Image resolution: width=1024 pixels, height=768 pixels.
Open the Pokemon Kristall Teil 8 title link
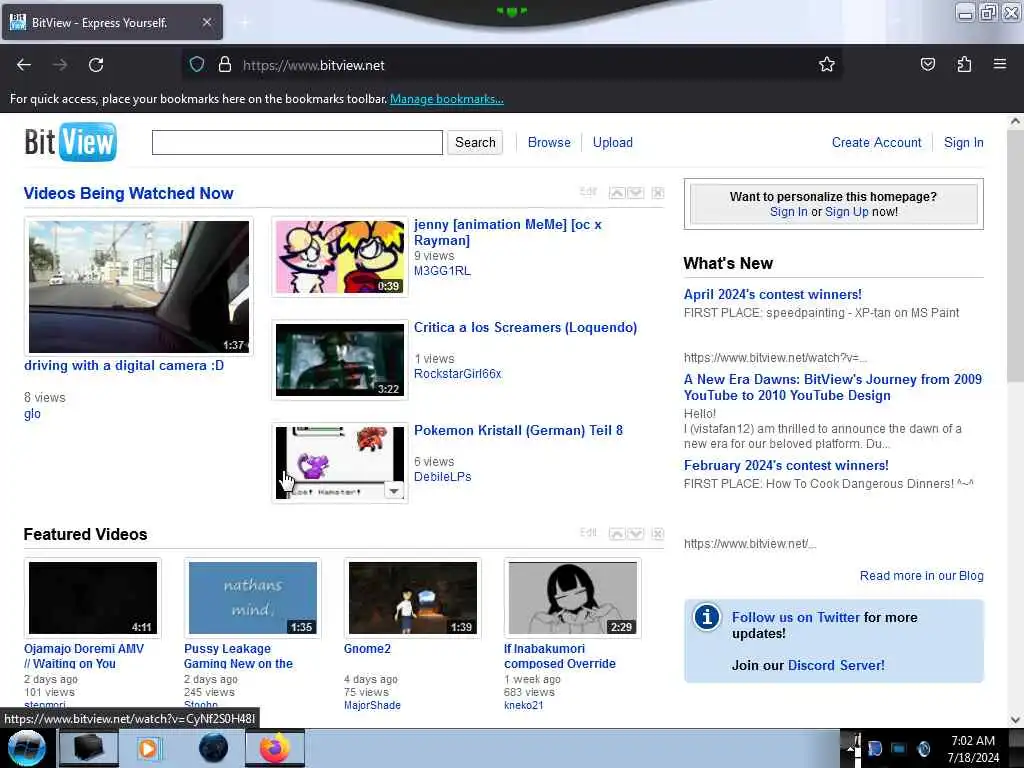click(519, 430)
